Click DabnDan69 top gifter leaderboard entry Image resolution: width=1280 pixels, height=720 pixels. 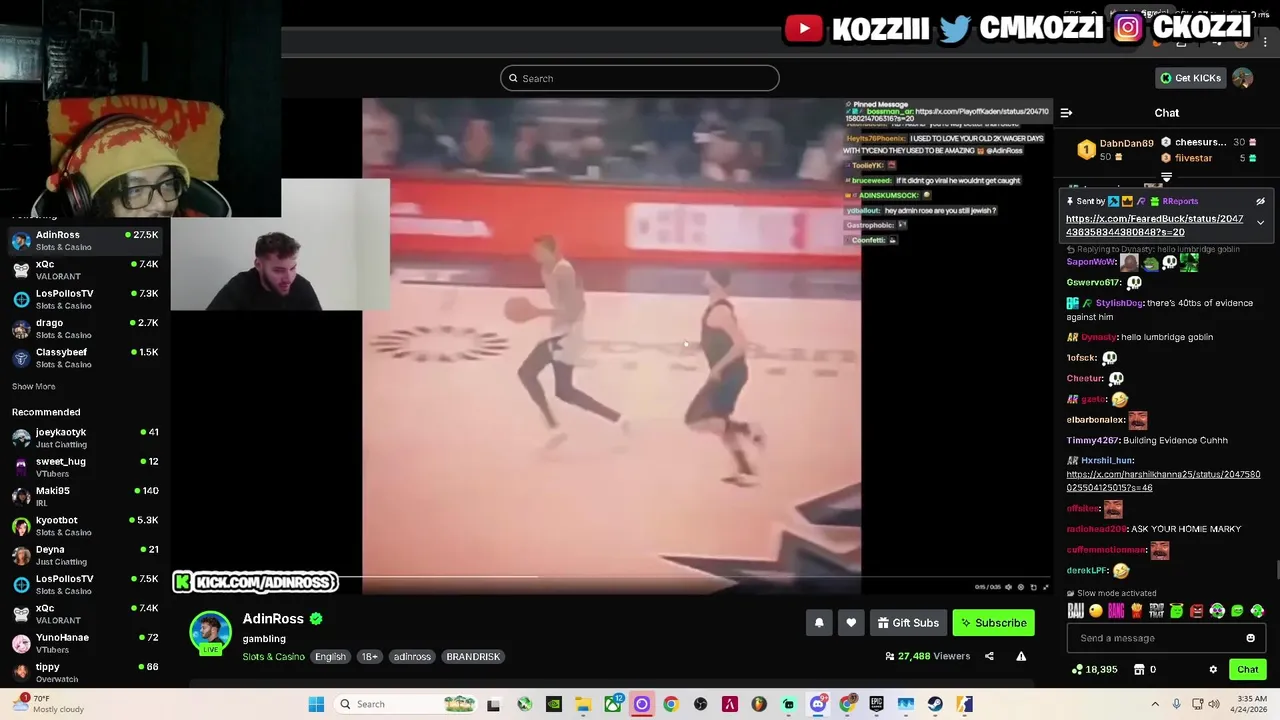click(x=1115, y=150)
